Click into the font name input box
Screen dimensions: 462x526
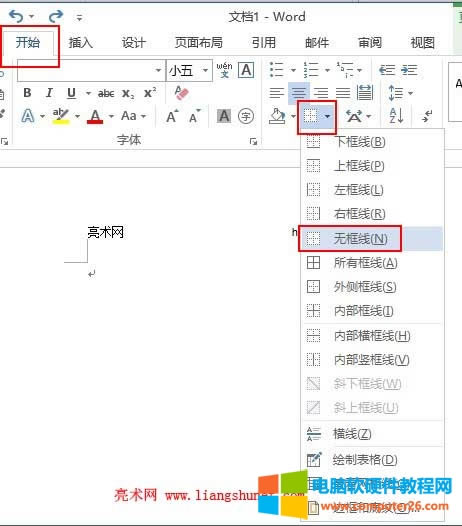[86, 70]
